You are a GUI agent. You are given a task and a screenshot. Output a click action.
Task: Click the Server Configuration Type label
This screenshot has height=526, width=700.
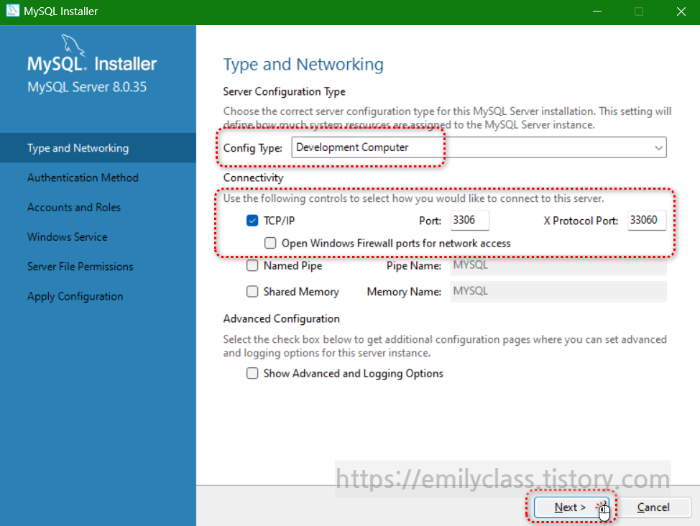click(284, 92)
